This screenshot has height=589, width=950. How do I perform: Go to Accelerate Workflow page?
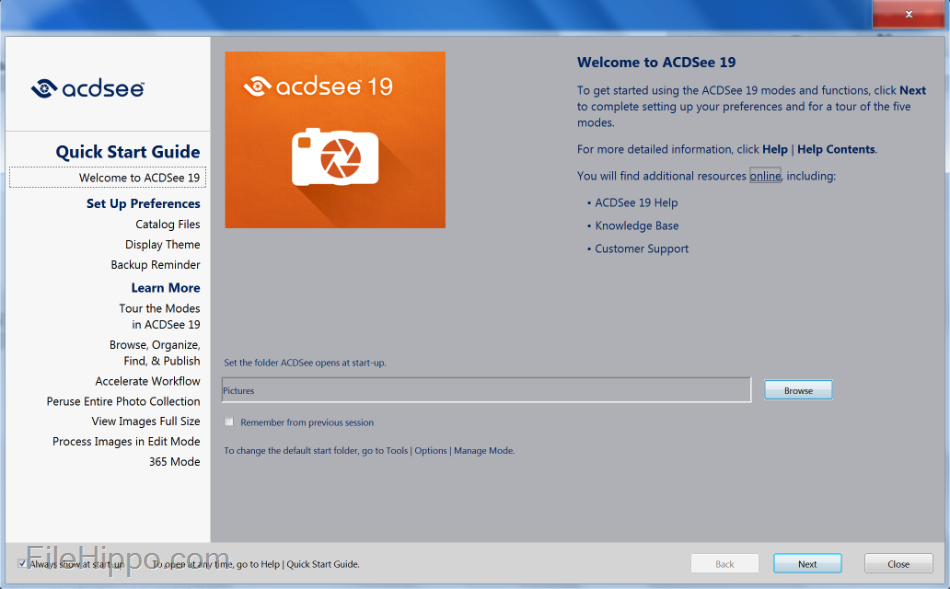tap(148, 381)
